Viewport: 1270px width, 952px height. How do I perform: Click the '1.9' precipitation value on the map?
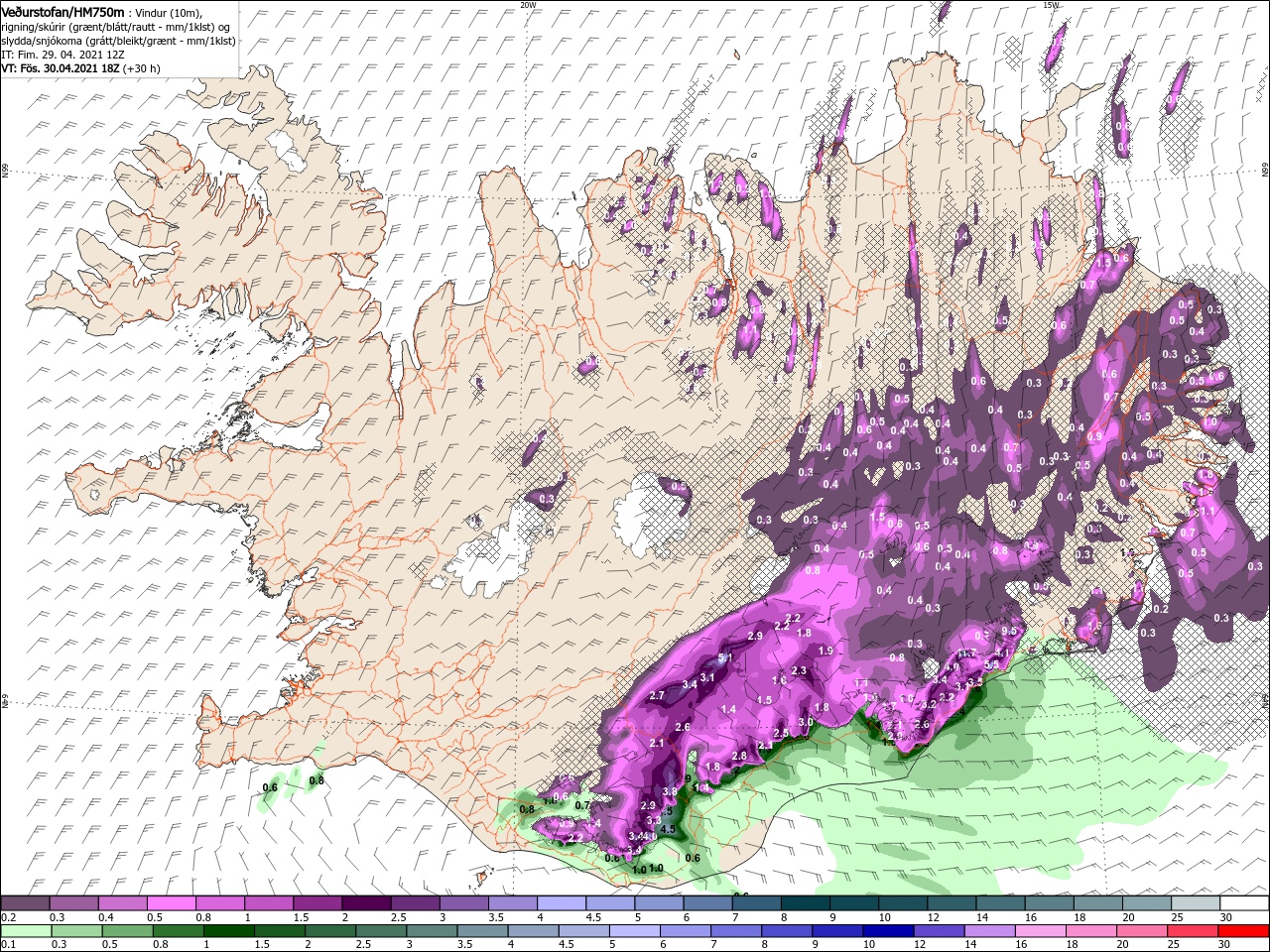tap(825, 651)
